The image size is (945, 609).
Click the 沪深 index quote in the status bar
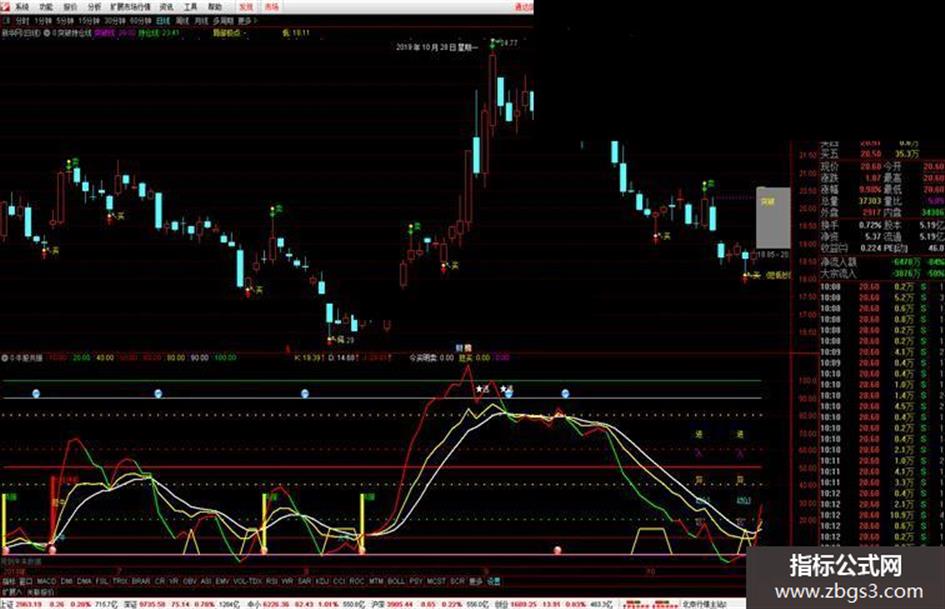point(430,604)
